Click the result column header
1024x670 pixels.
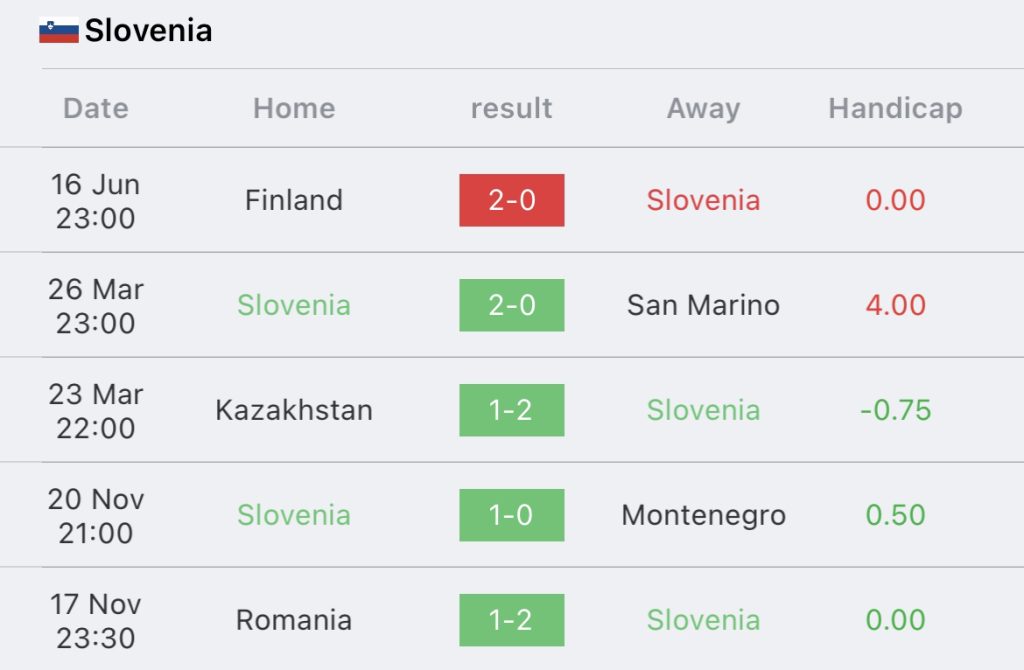[x=511, y=108]
